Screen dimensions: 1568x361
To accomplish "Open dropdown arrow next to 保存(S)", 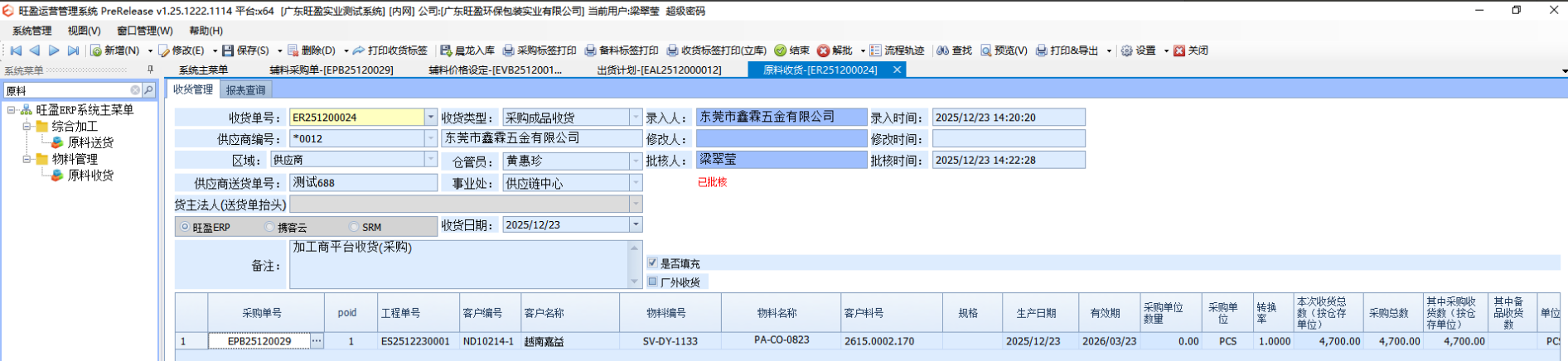I will click(279, 51).
